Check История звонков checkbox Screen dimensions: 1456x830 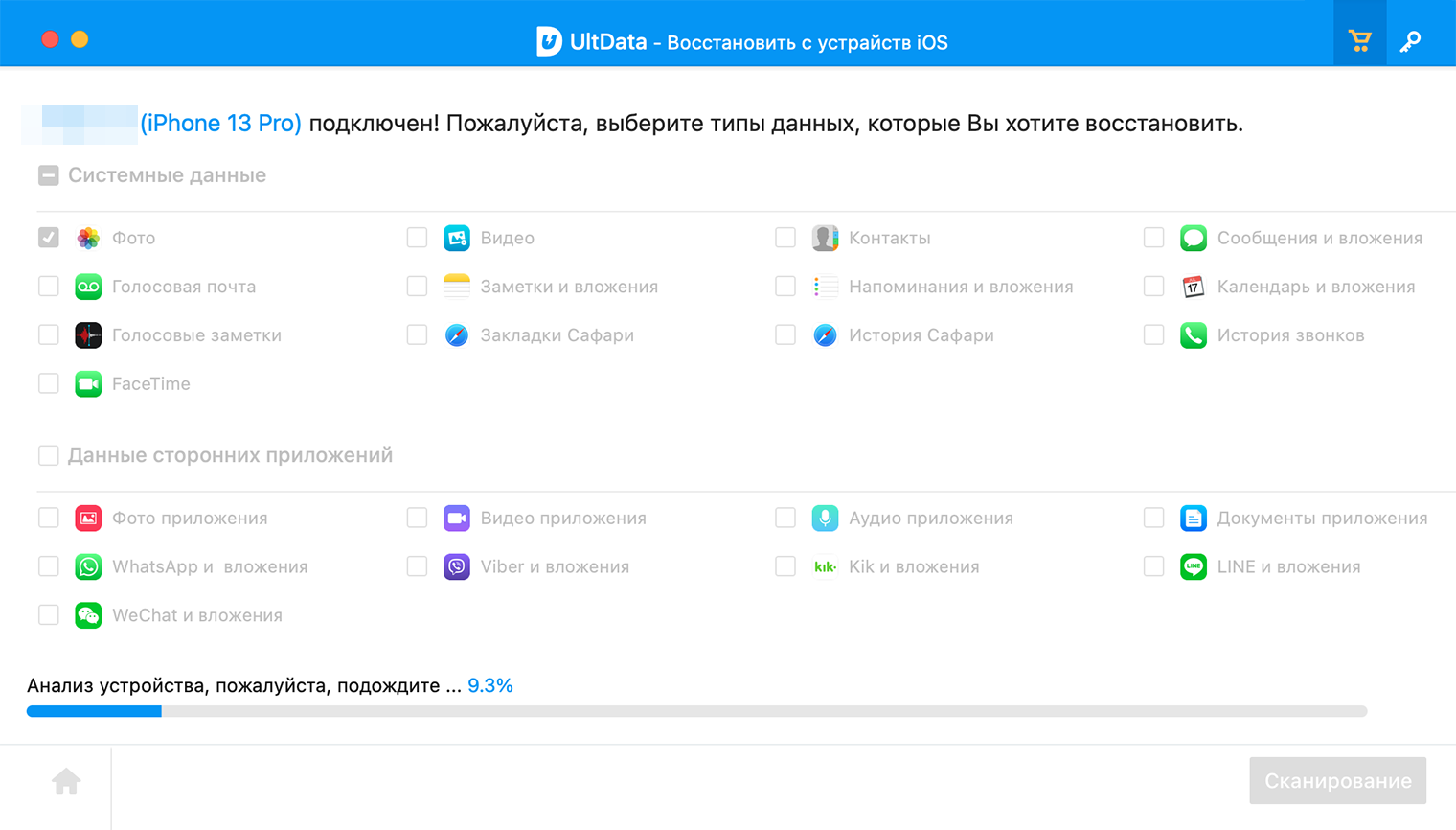point(1154,335)
